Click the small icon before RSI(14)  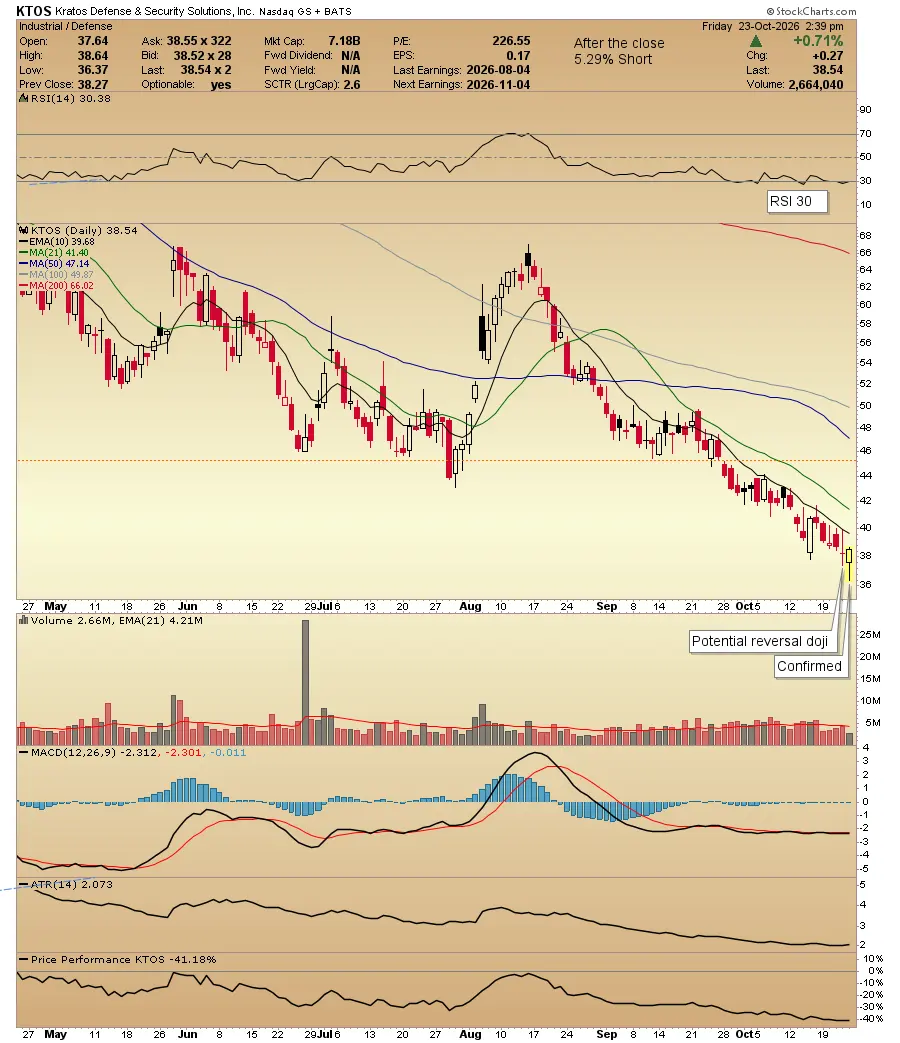click(23, 98)
